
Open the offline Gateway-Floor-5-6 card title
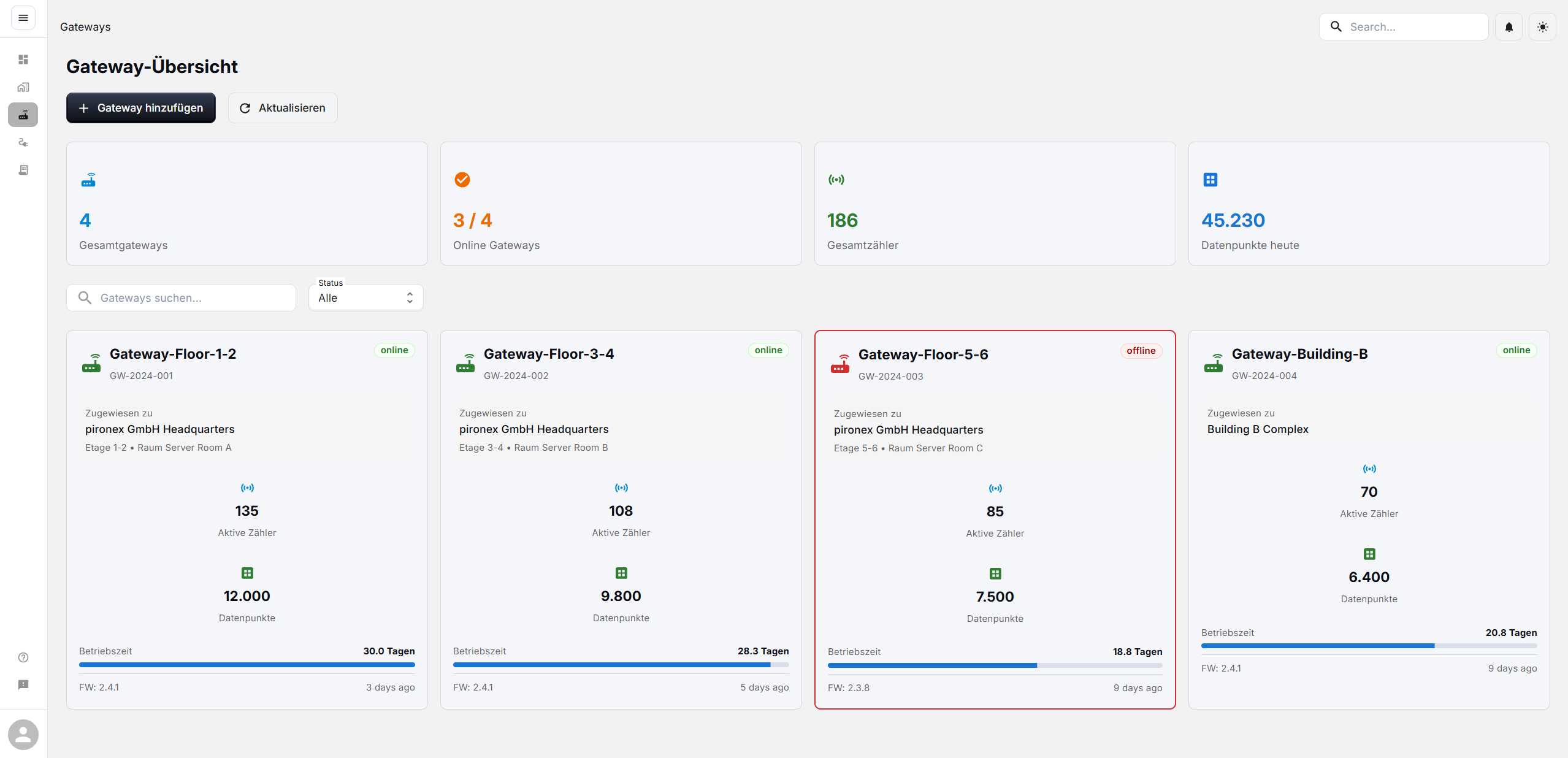click(923, 354)
